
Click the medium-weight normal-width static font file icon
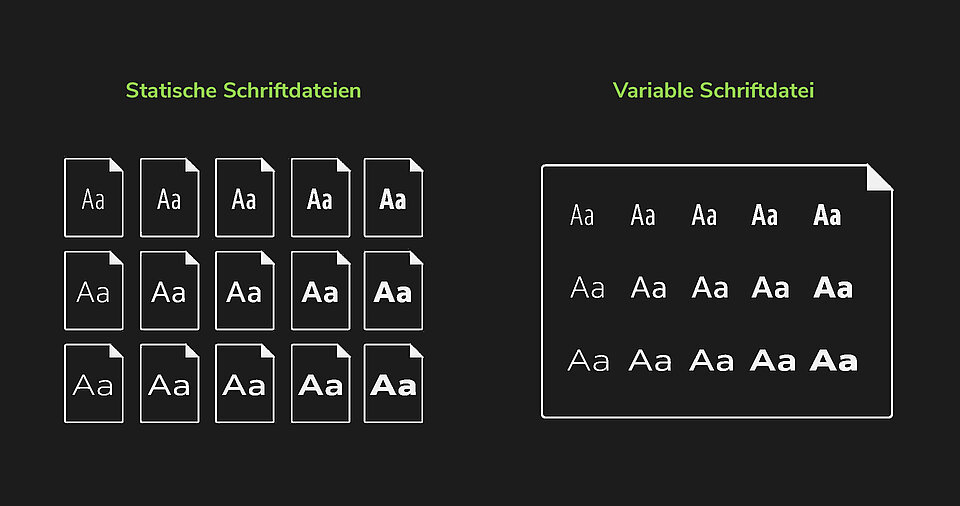tap(245, 291)
